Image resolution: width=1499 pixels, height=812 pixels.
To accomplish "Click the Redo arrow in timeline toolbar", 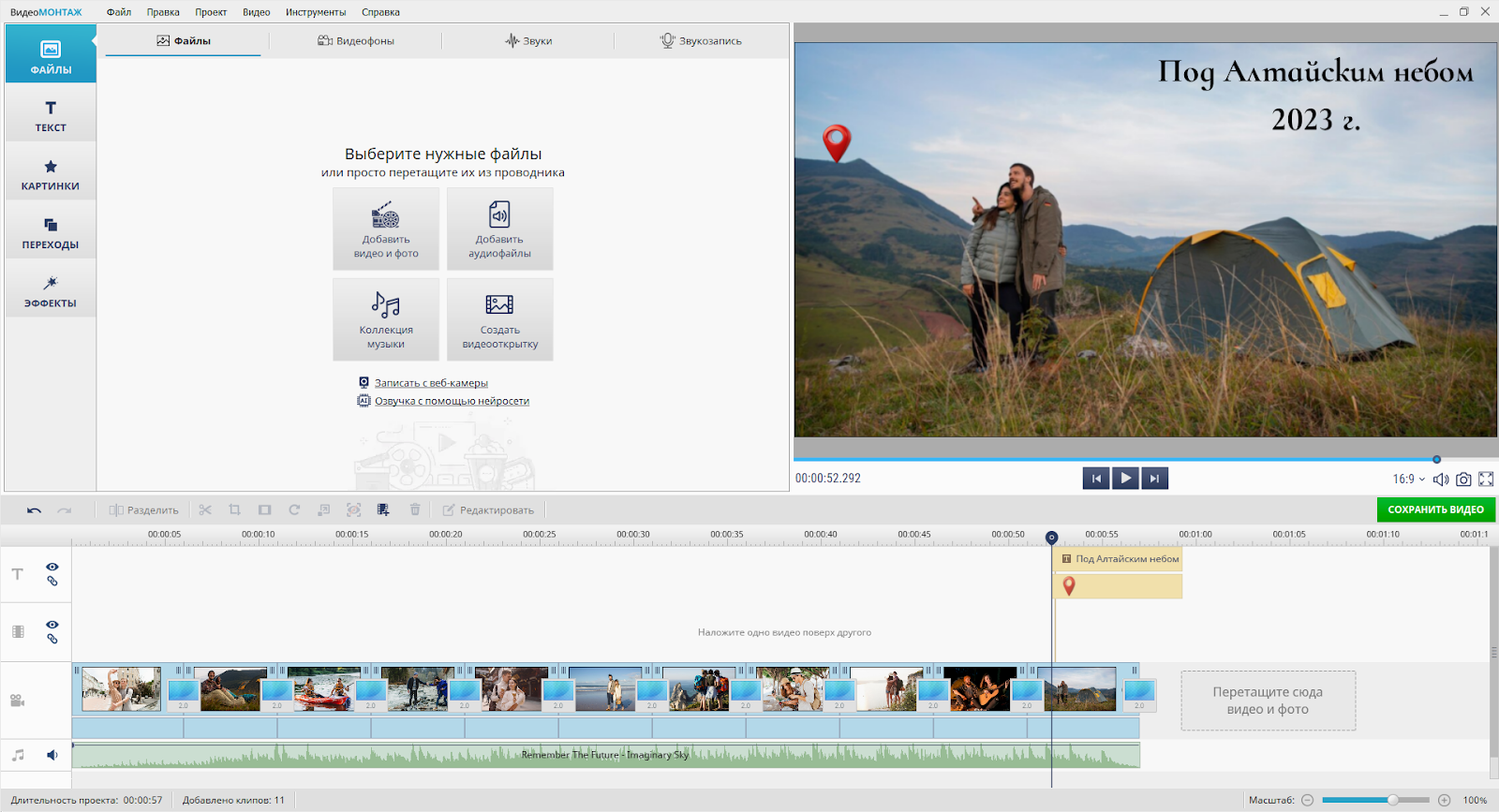I will tap(64, 510).
